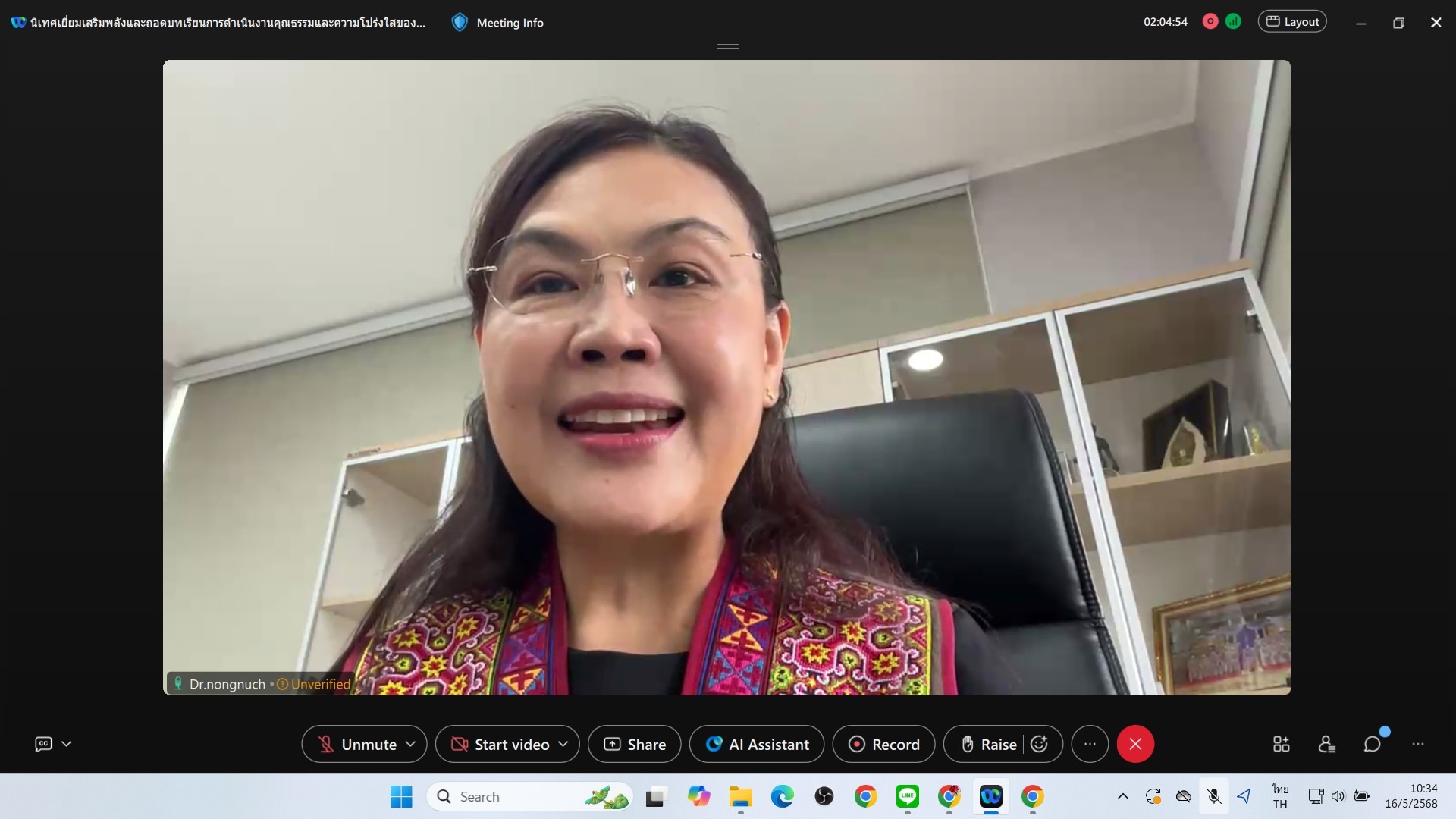Screen dimensions: 1456x819
Task: Open OBS Studio from taskbar
Action: point(824,796)
